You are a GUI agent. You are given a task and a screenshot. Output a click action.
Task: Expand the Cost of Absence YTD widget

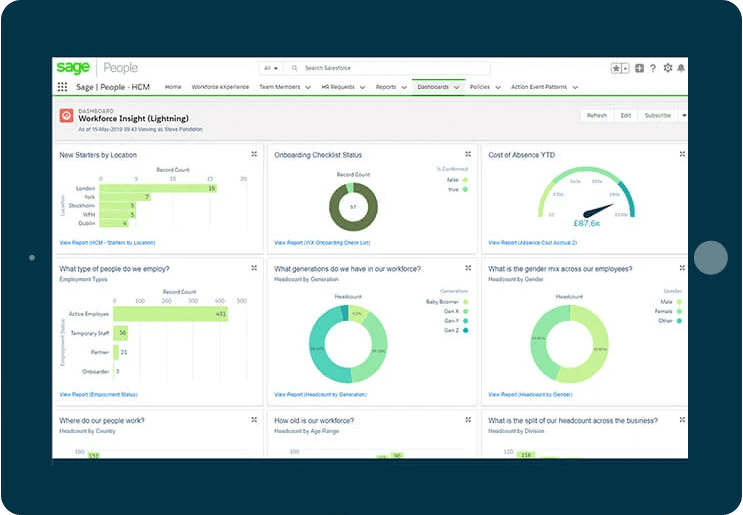682,154
